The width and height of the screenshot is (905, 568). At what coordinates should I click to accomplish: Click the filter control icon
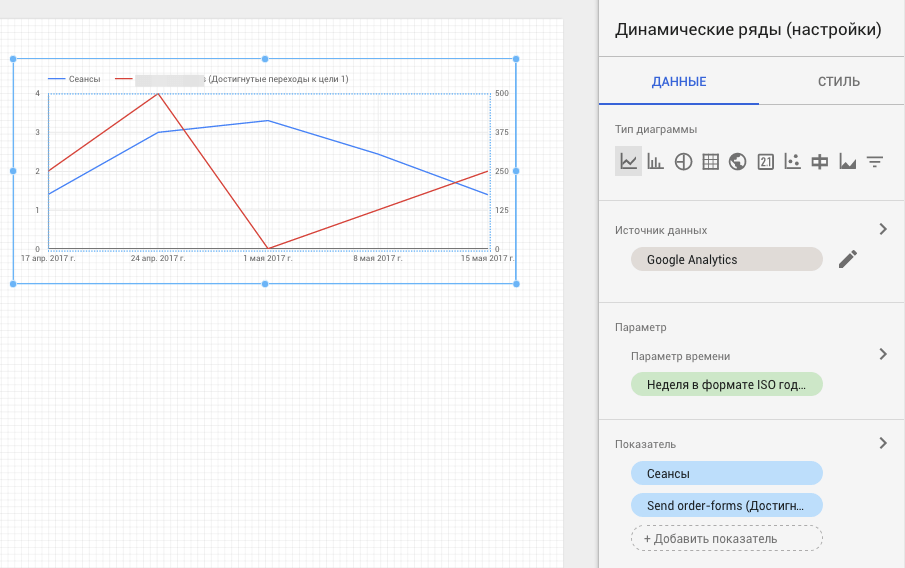(875, 161)
